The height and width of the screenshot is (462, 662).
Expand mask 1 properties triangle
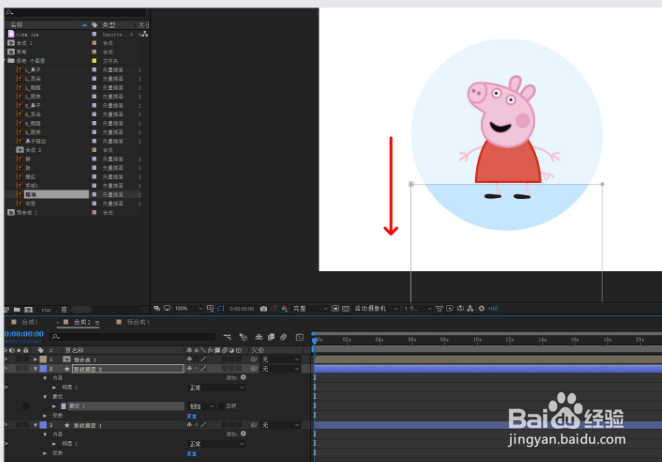tap(54, 406)
